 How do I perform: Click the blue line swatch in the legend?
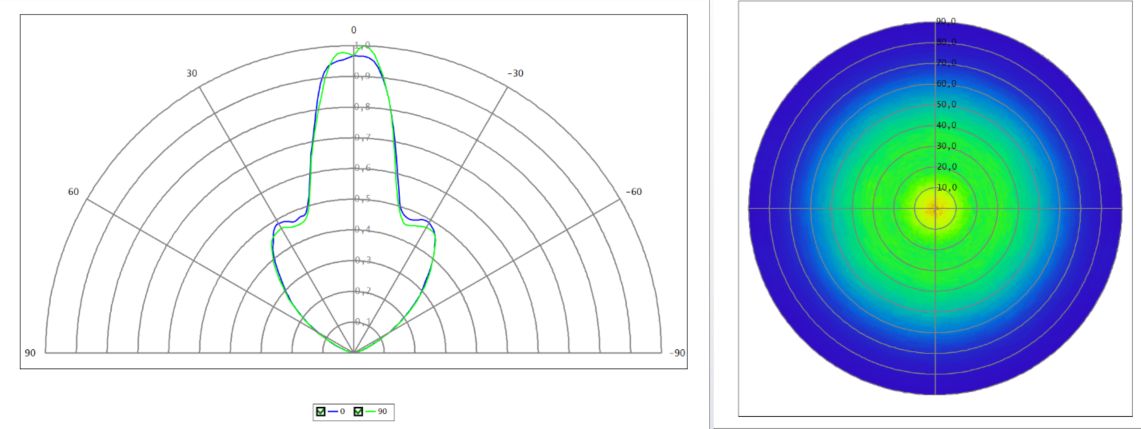click(334, 412)
